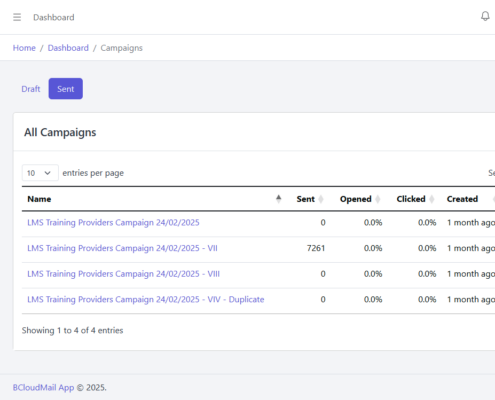The image size is (495, 400).
Task: Open the VIV - Duplicate campaign
Action: [146, 299]
